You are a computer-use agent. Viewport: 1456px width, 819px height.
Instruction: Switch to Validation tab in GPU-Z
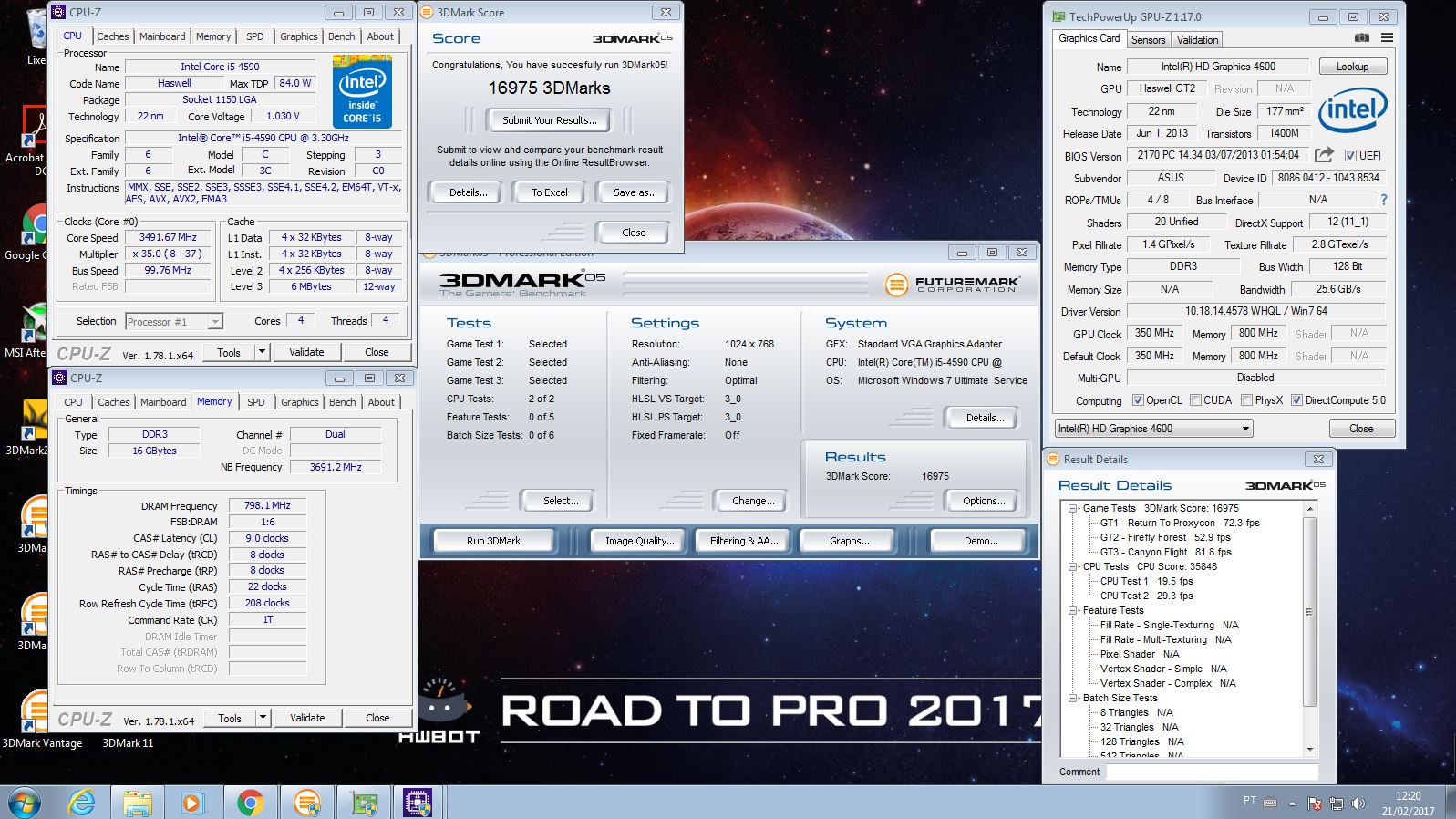(1197, 40)
